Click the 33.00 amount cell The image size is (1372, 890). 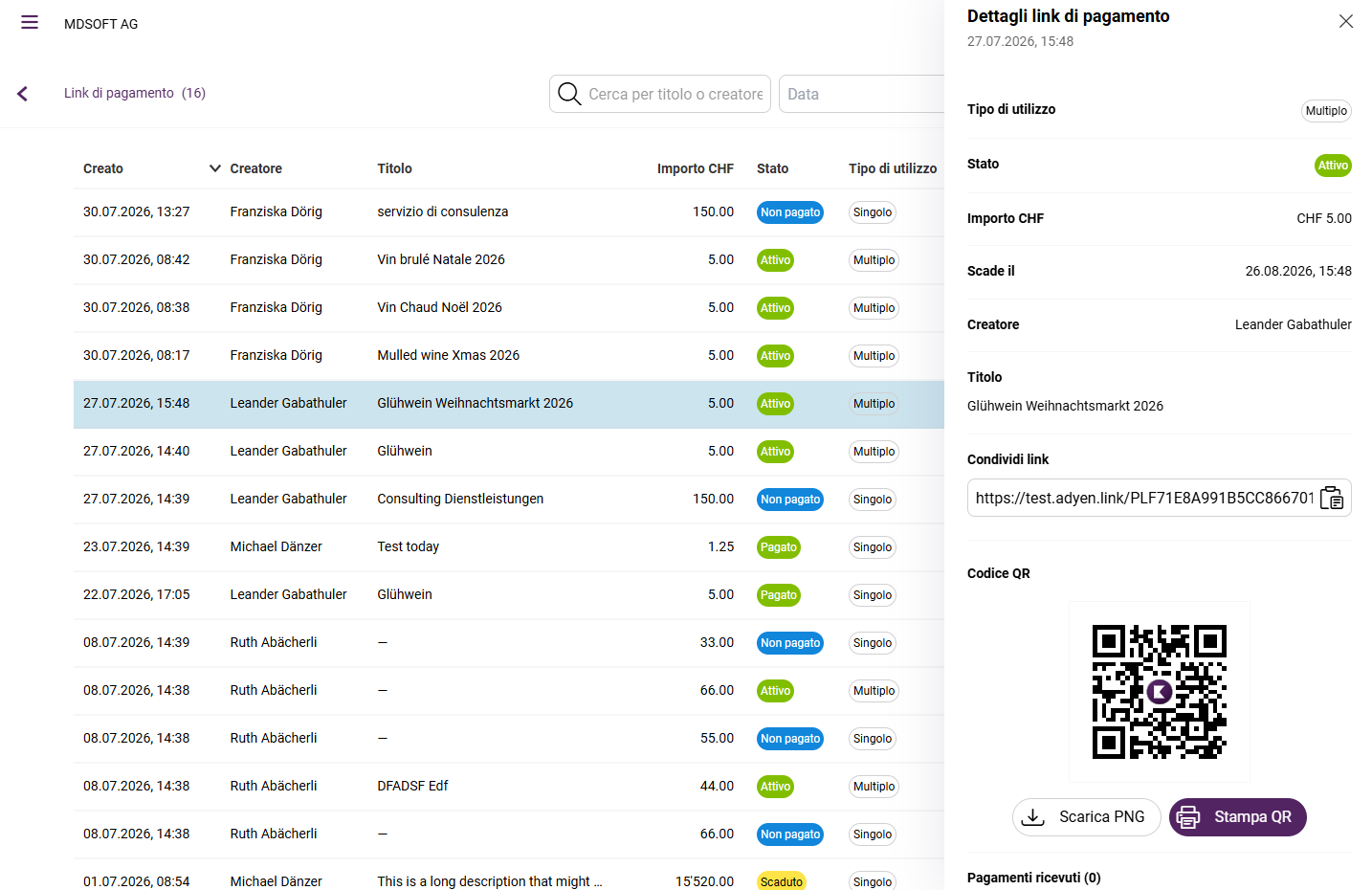coord(717,642)
